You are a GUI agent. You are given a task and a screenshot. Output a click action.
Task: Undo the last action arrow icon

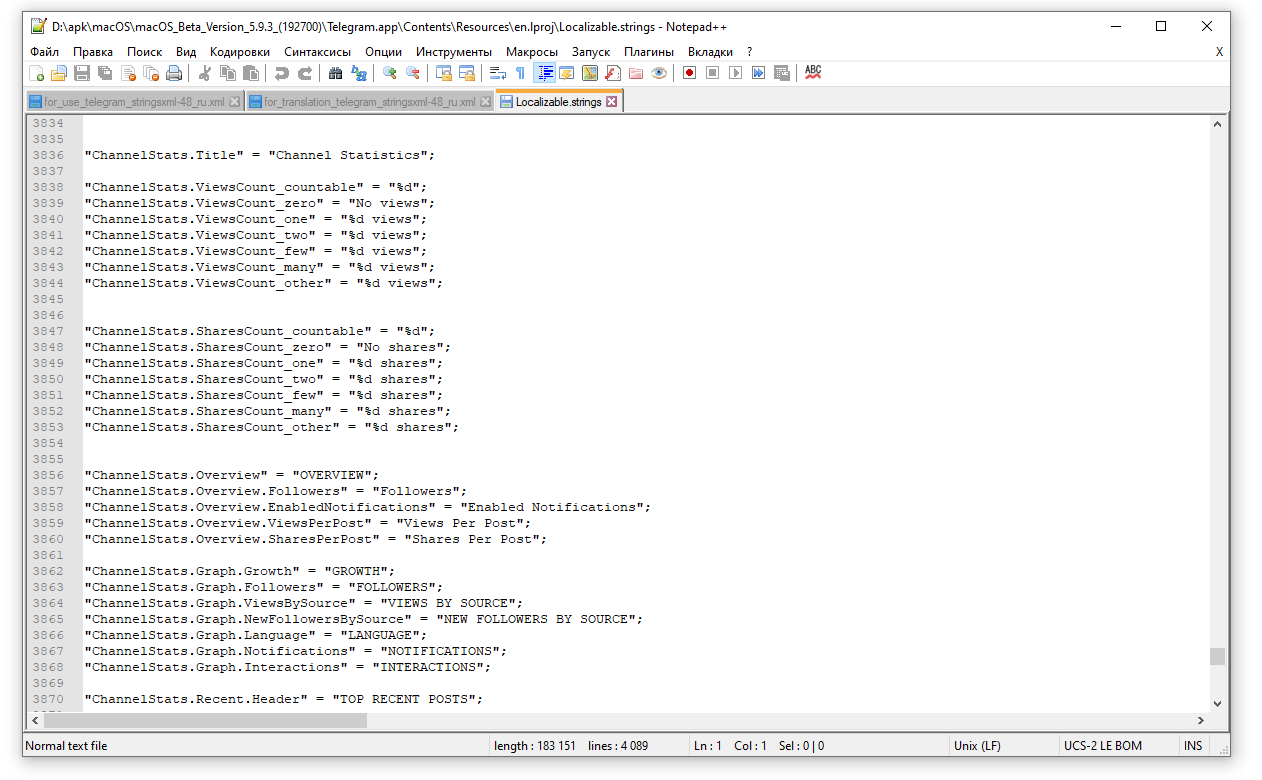[282, 73]
